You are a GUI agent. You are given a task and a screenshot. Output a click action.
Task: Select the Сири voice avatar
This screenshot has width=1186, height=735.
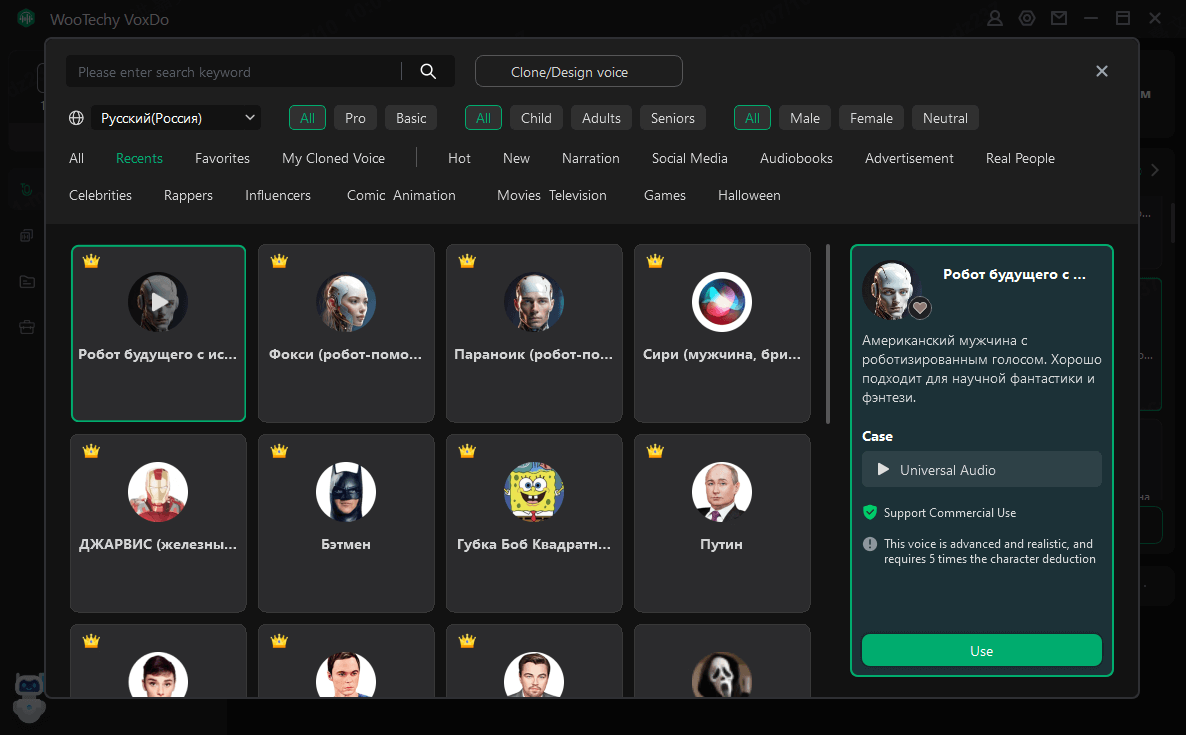pos(722,302)
